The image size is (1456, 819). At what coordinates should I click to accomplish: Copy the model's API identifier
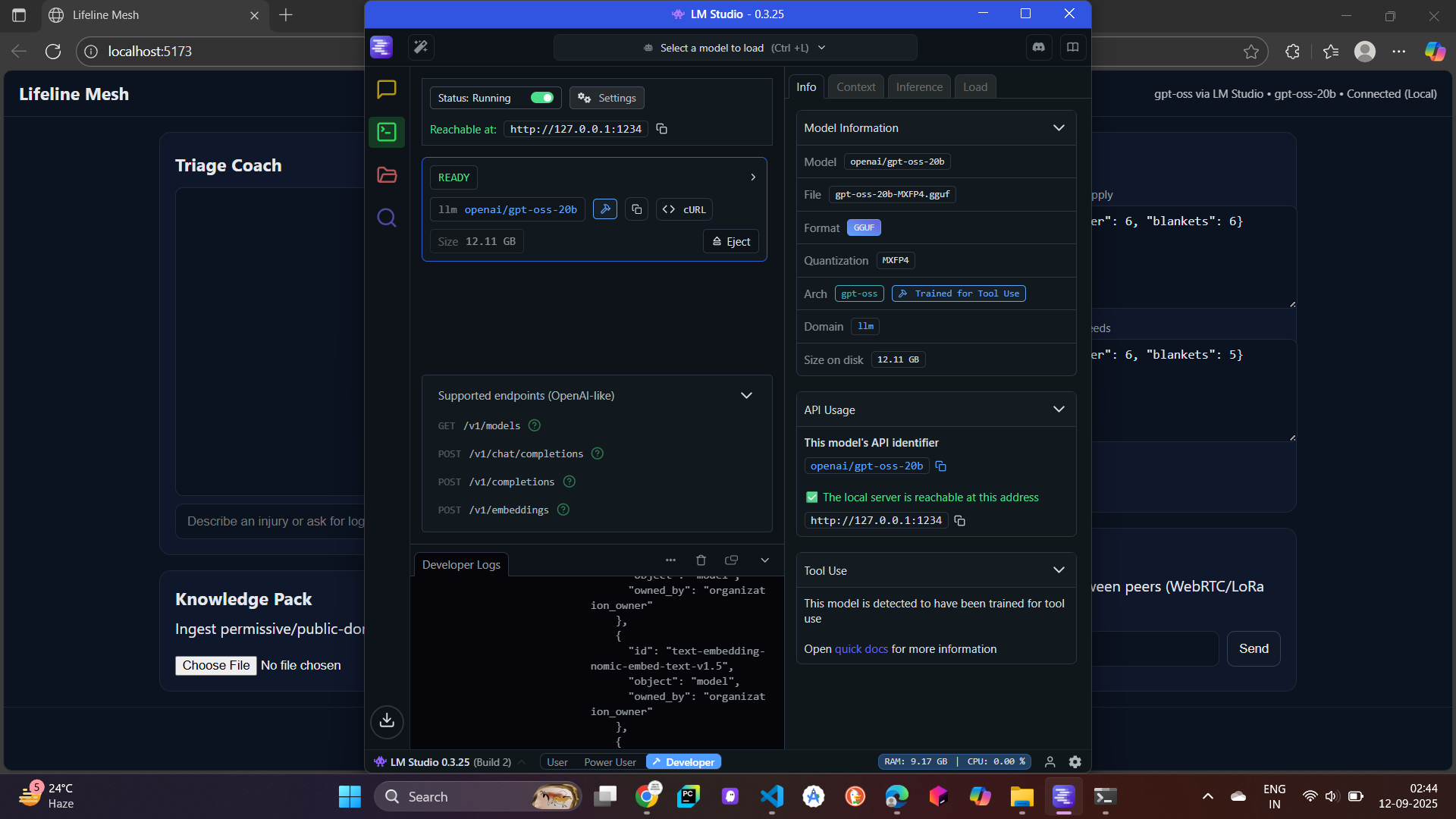click(941, 466)
